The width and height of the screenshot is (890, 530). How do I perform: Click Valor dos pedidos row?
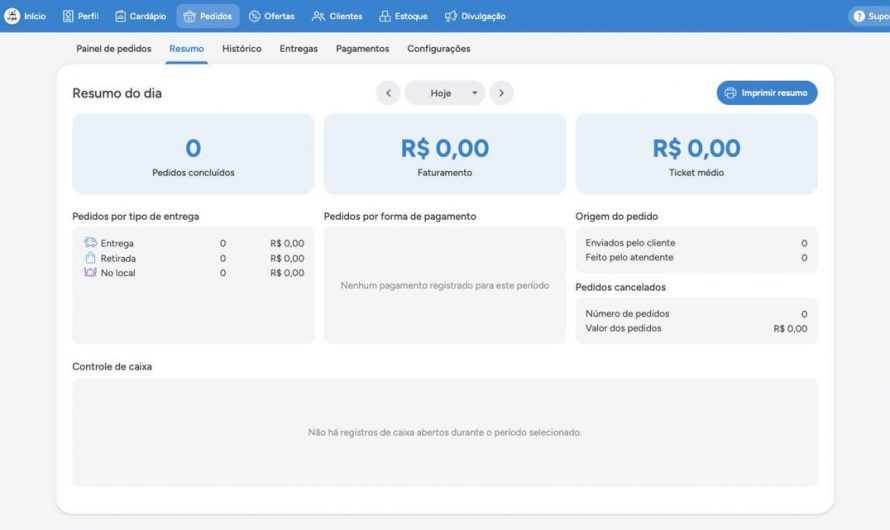(696, 329)
